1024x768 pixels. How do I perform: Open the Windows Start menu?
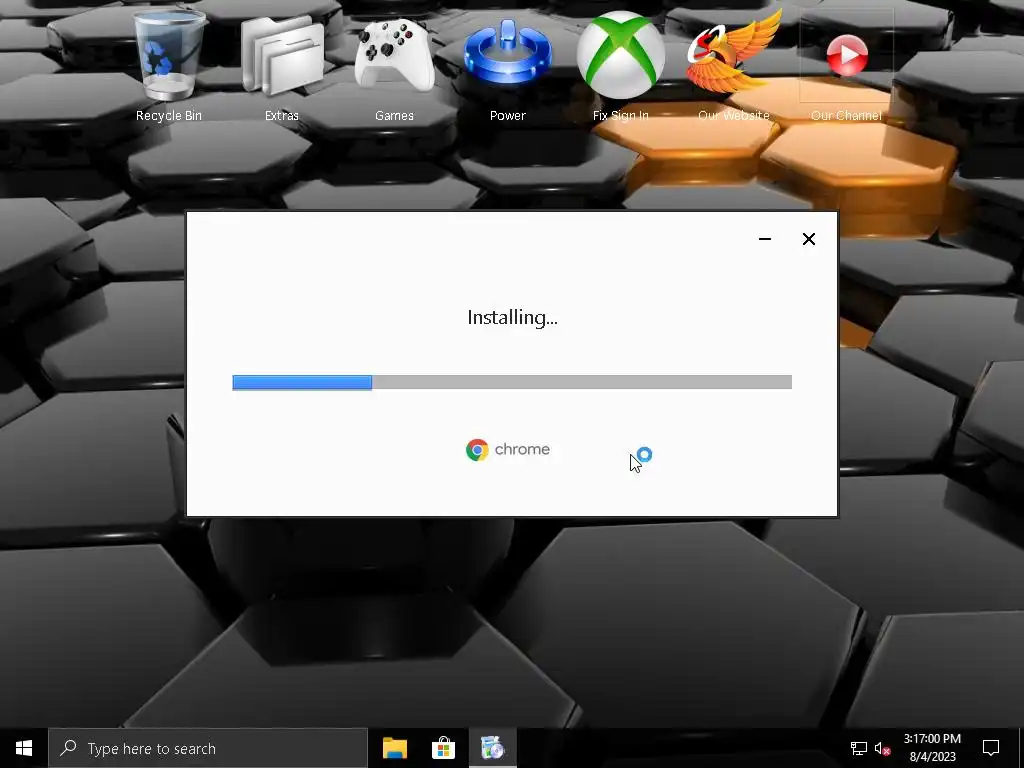pos(24,748)
